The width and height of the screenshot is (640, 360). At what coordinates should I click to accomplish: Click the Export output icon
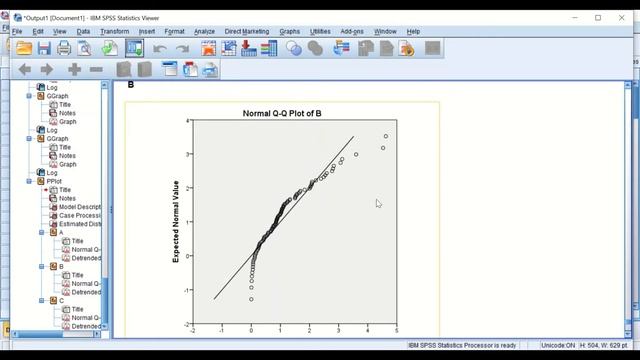click(x=110, y=49)
